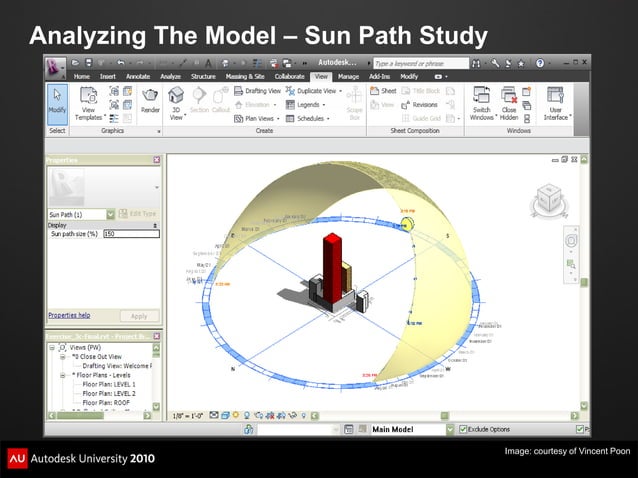The width and height of the screenshot is (638, 478).
Task: Open the steering wheels navigation icon
Action: (571, 241)
